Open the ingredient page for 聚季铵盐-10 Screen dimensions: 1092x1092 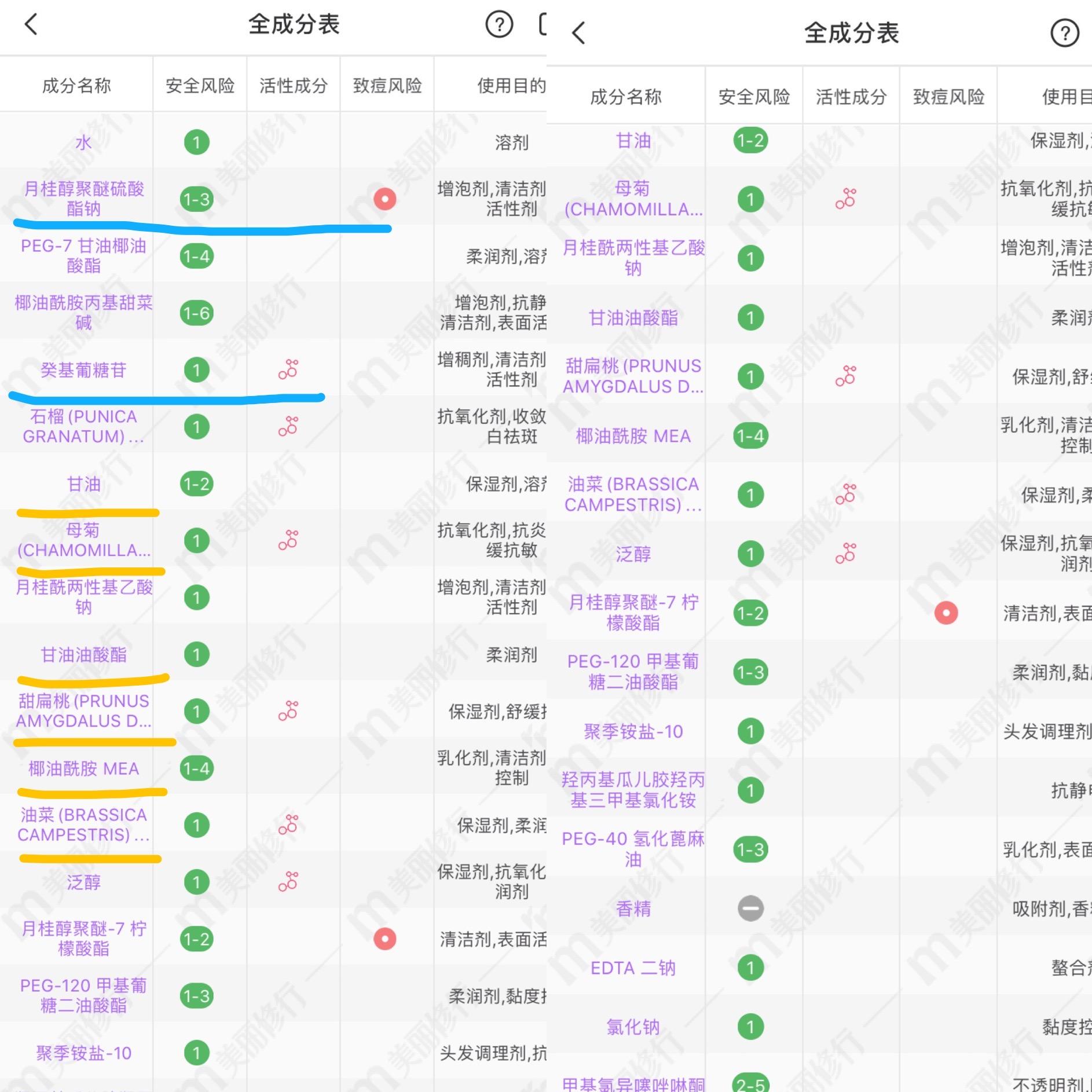click(x=83, y=1054)
